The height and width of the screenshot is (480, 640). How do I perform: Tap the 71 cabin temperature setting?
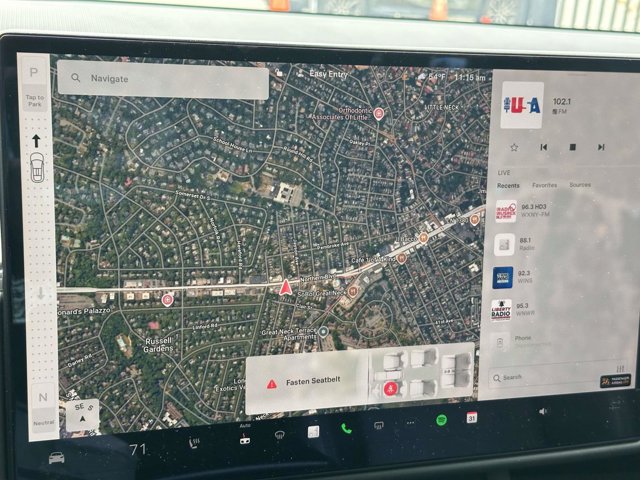(x=138, y=449)
